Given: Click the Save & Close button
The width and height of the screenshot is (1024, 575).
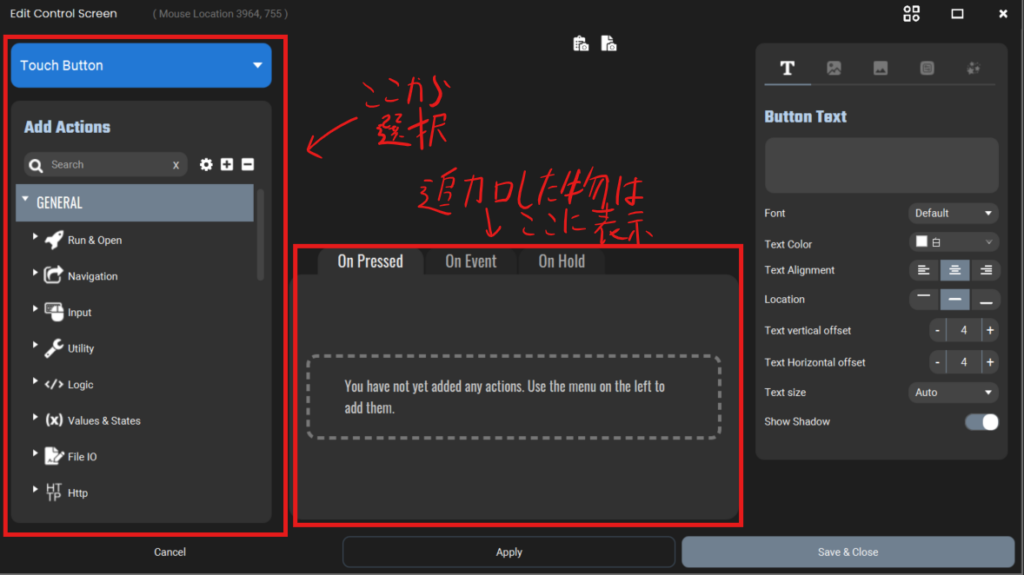Looking at the screenshot, I should pos(847,552).
